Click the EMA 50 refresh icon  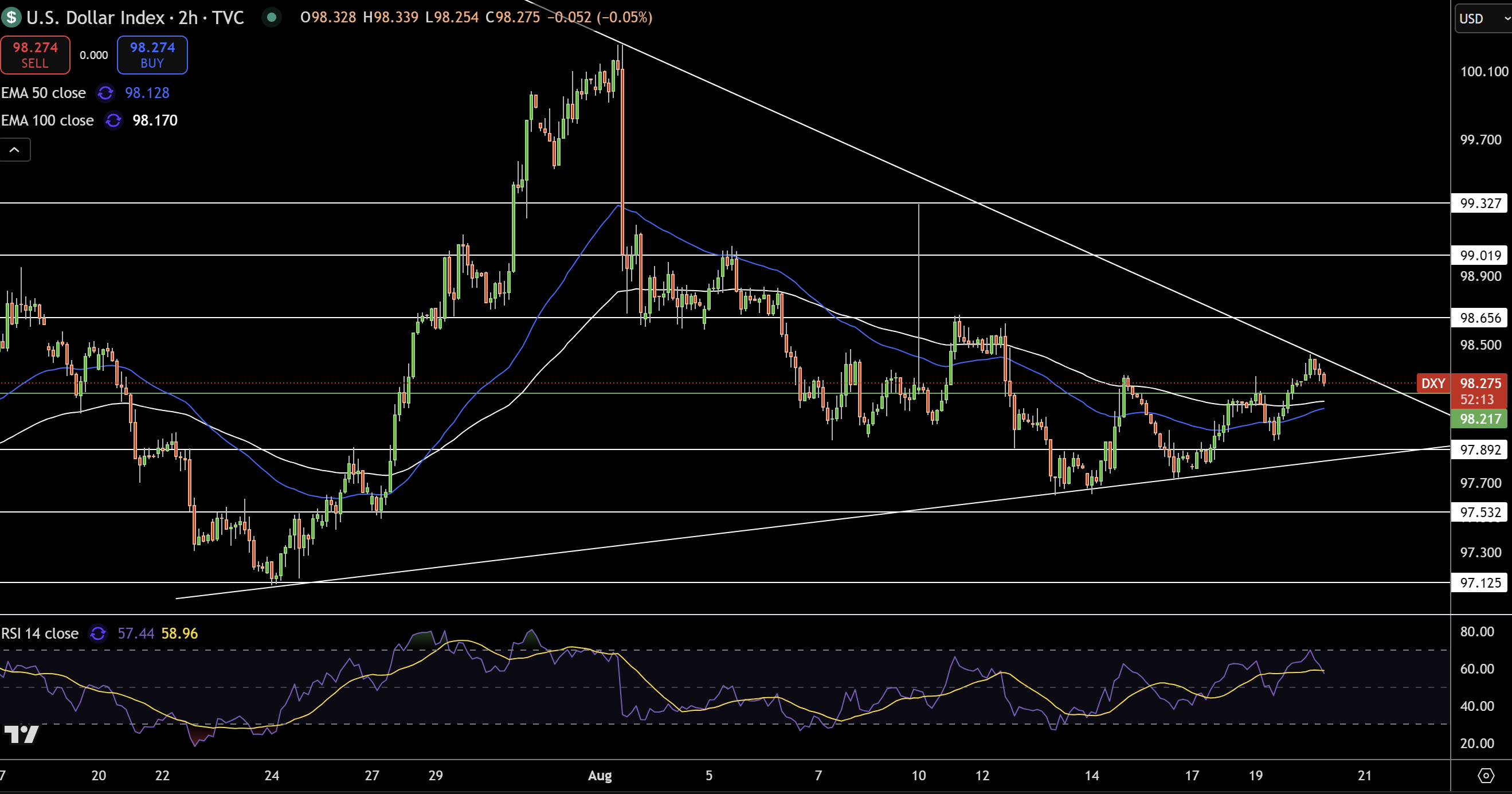105,93
